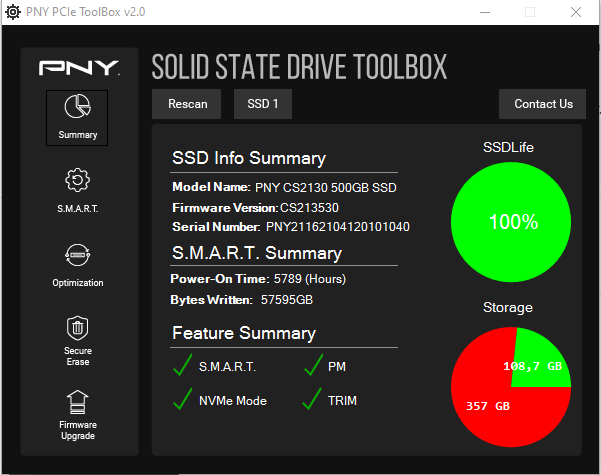This screenshot has height=475, width=601.
Task: Click the SSDLife 100% green gauge
Action: [511, 222]
